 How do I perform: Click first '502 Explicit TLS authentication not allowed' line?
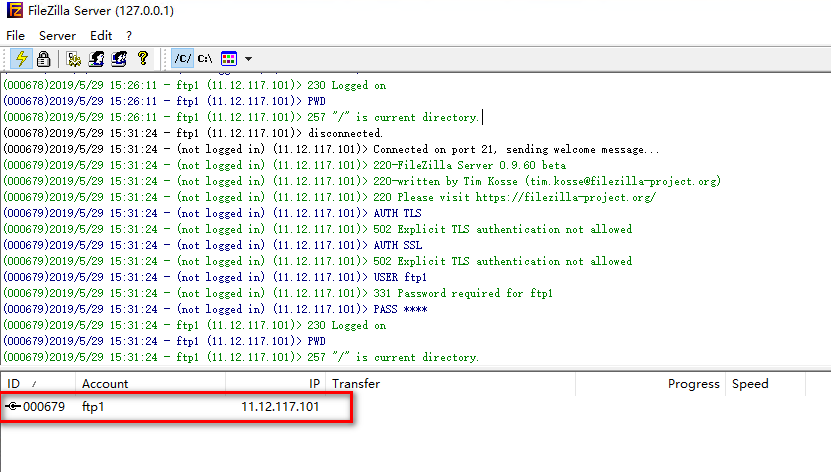click(x=317, y=229)
